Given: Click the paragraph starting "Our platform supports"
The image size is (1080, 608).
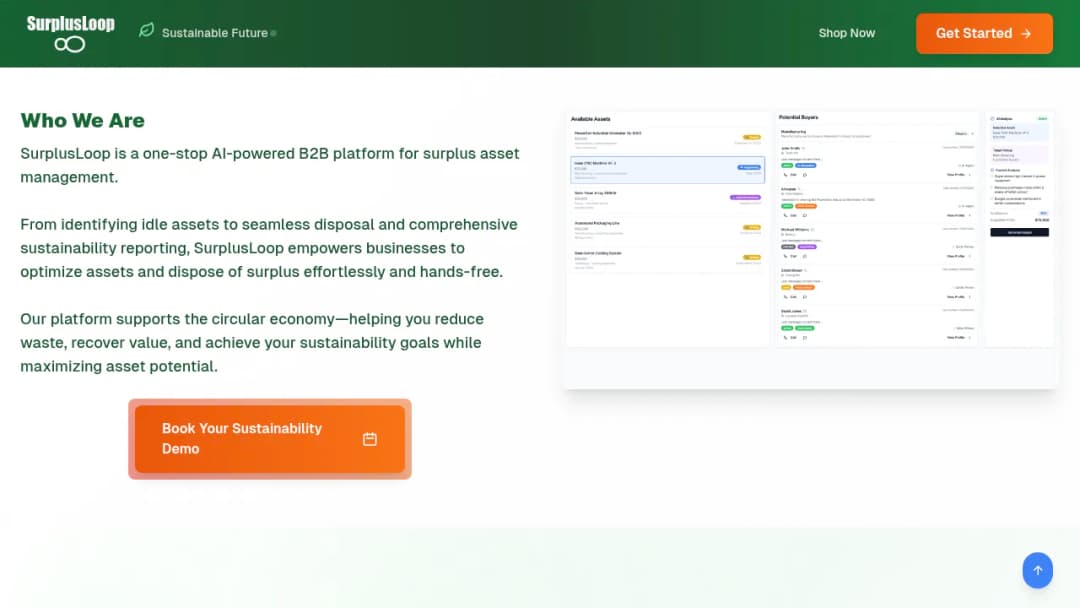Looking at the screenshot, I should [x=252, y=342].
